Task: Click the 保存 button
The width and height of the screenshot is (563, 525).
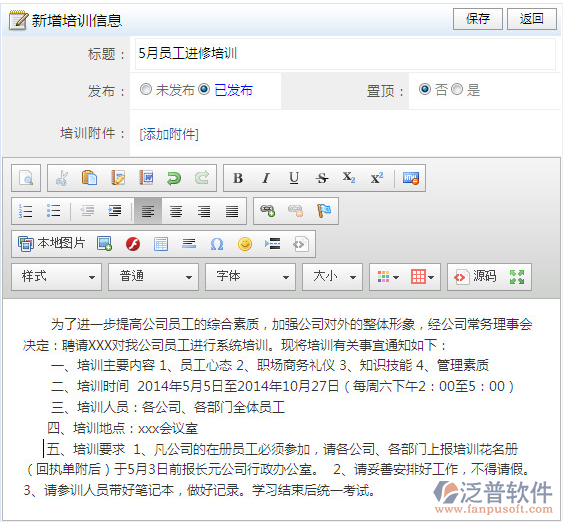Action: point(478,19)
